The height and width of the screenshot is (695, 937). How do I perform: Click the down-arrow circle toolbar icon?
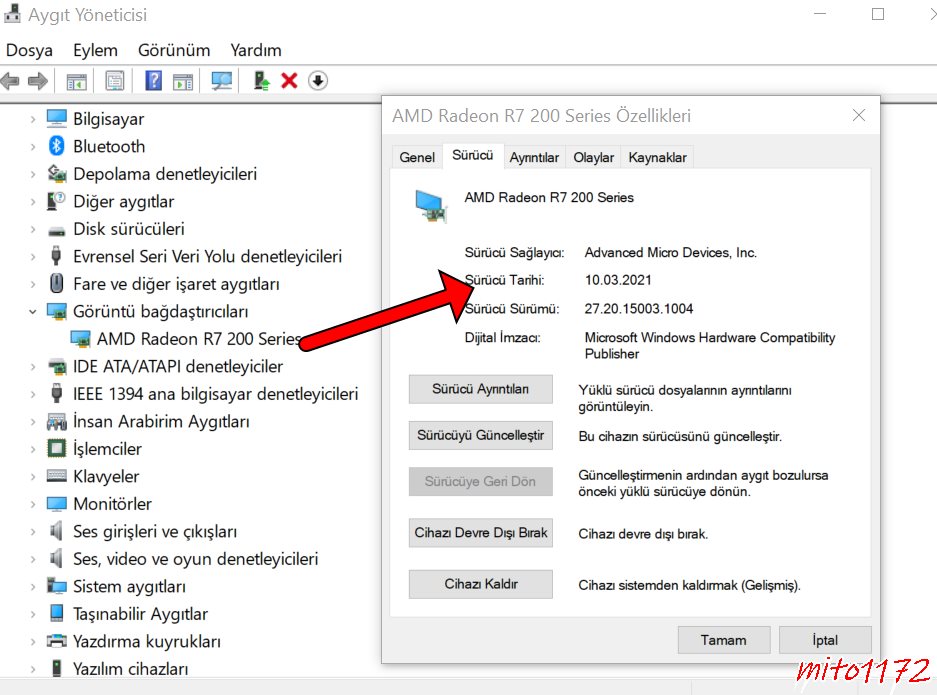pyautogui.click(x=318, y=80)
